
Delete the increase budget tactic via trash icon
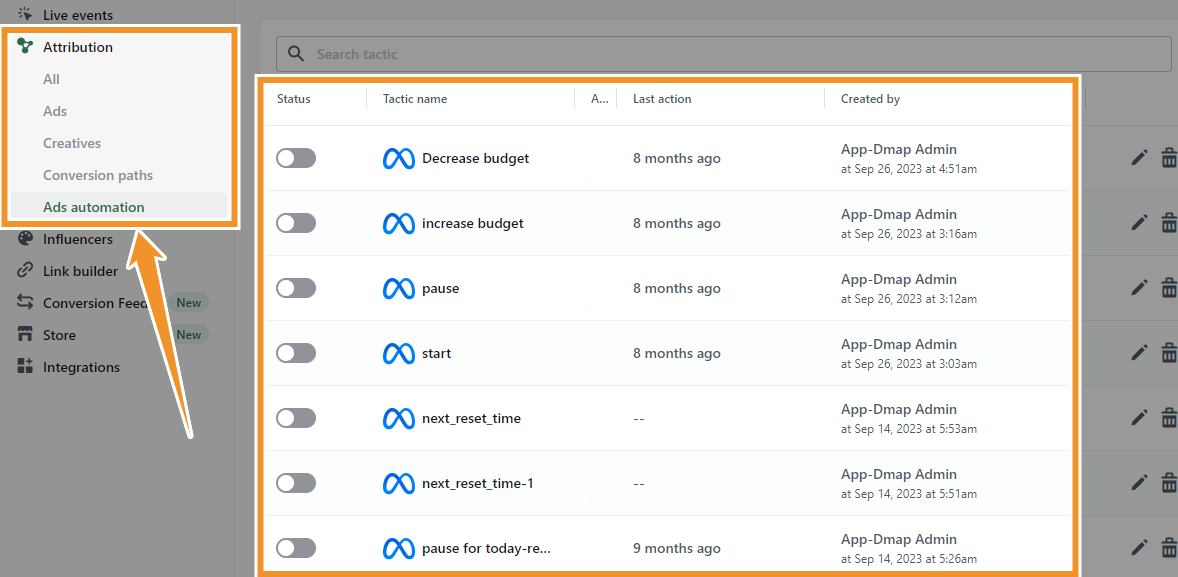(1168, 223)
